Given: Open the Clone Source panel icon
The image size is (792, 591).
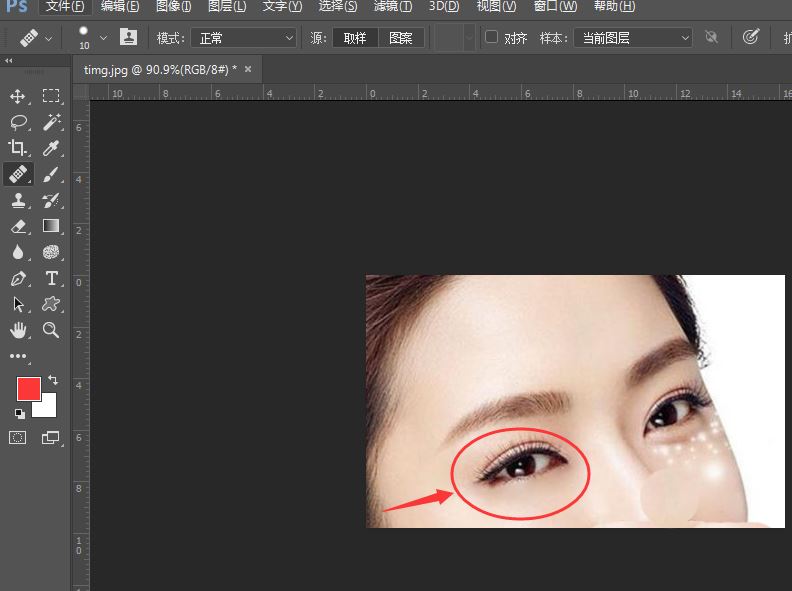Looking at the screenshot, I should point(128,37).
